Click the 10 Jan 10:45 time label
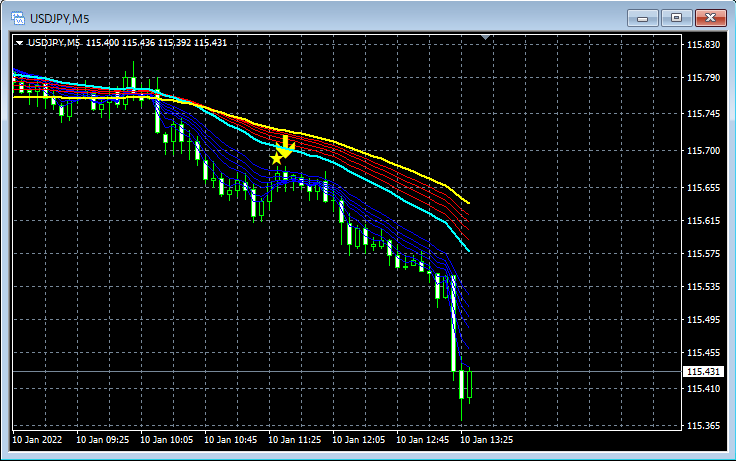Viewport: 736px width, 461px height. point(230,440)
